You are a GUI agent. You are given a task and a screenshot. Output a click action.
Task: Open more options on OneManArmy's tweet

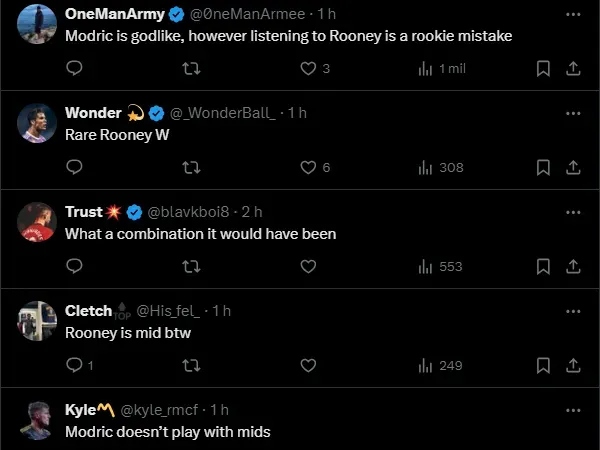tap(572, 15)
